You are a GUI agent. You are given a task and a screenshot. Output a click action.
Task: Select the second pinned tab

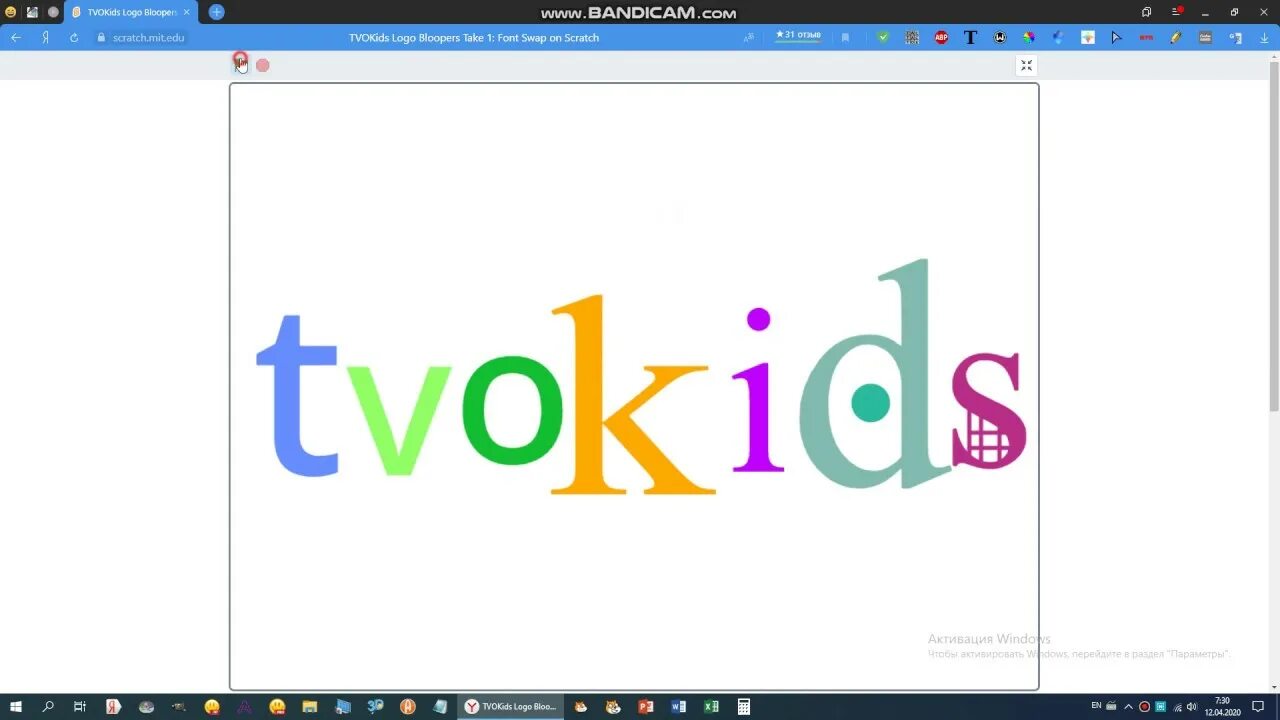tap(32, 12)
